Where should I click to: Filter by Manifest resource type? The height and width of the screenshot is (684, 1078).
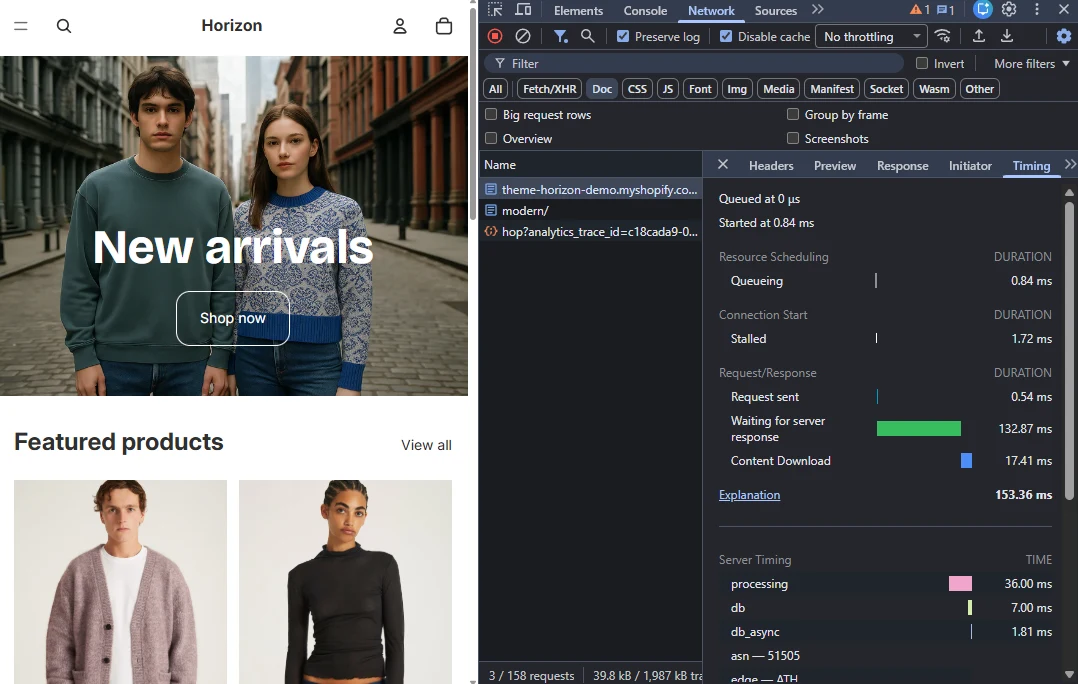[832, 89]
